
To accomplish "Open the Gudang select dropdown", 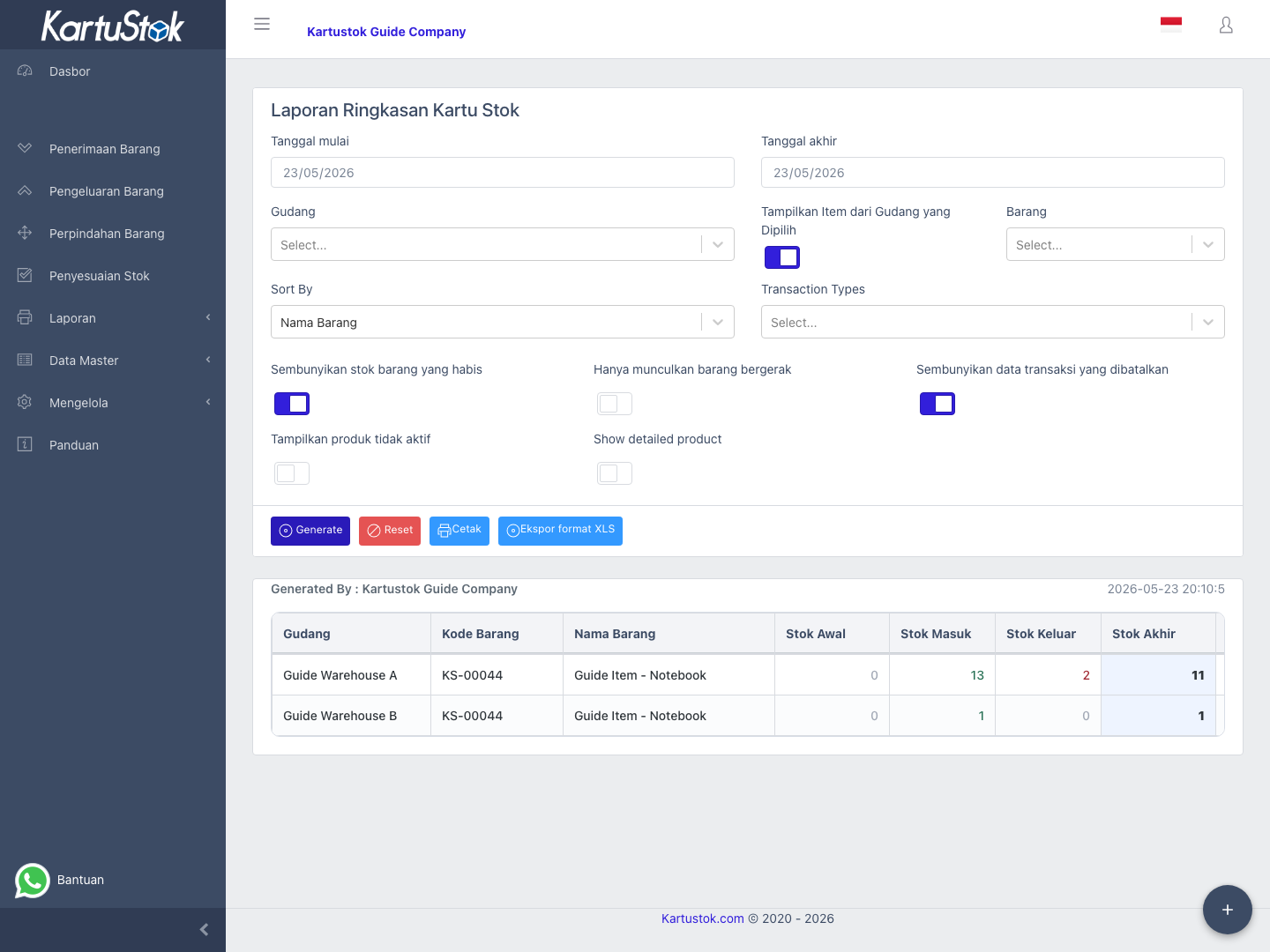I will tap(503, 244).
